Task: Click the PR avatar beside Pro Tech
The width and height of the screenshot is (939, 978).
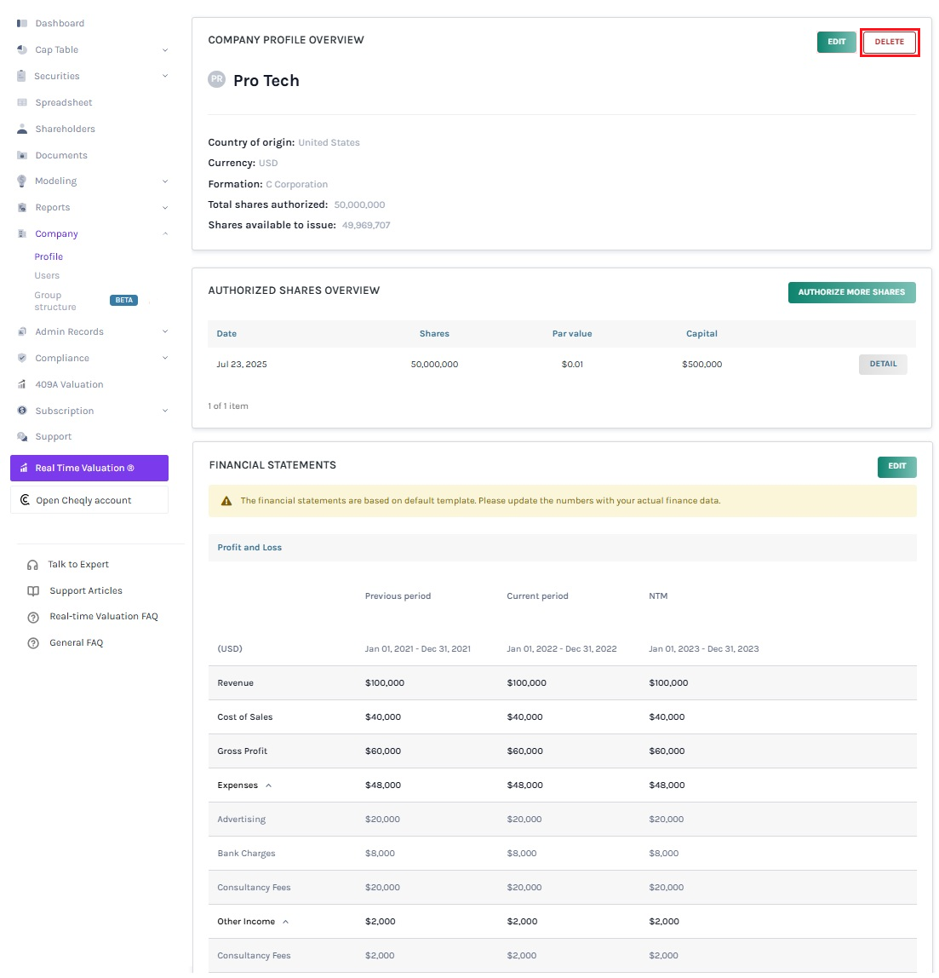Action: 217,79
